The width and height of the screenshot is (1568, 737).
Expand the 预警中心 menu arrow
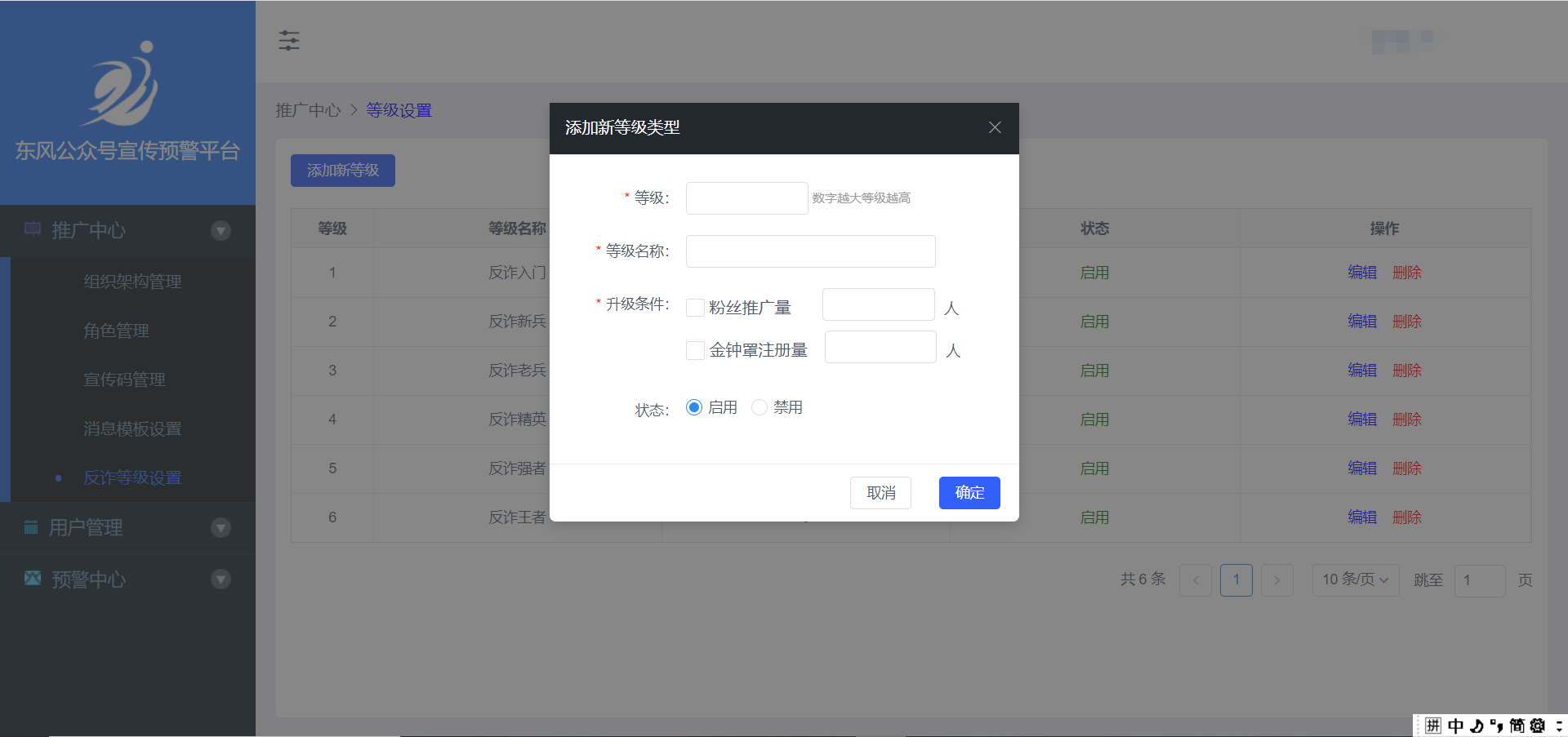(220, 579)
